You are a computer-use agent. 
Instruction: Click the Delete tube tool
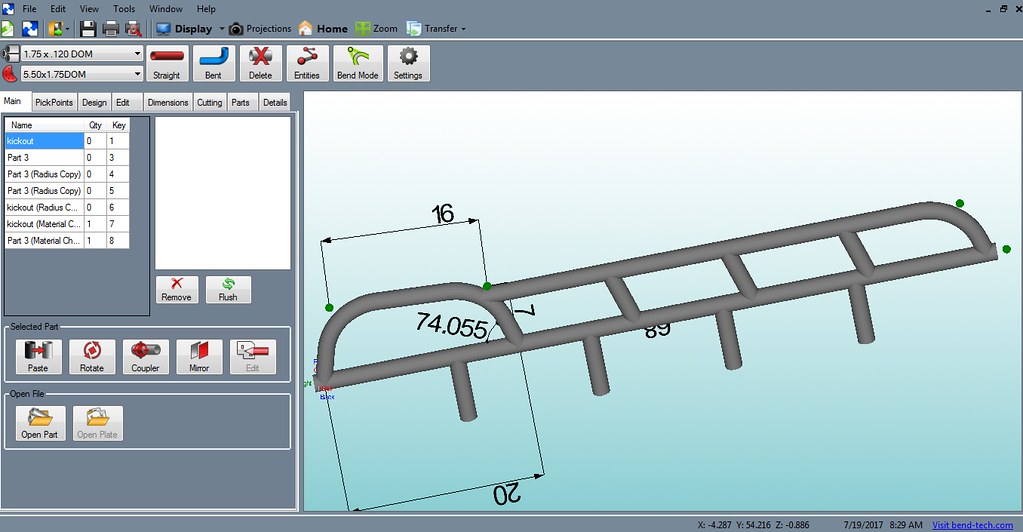coord(260,63)
